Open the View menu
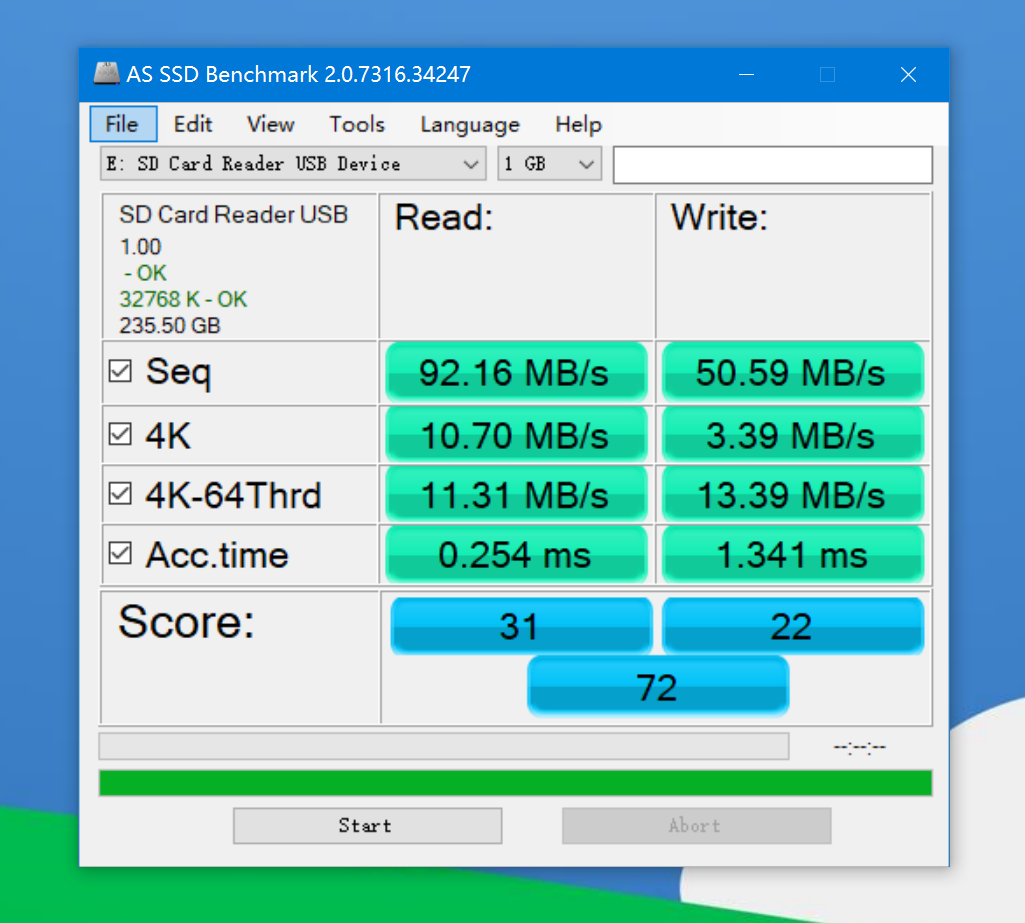This screenshot has width=1025, height=923. click(x=271, y=124)
